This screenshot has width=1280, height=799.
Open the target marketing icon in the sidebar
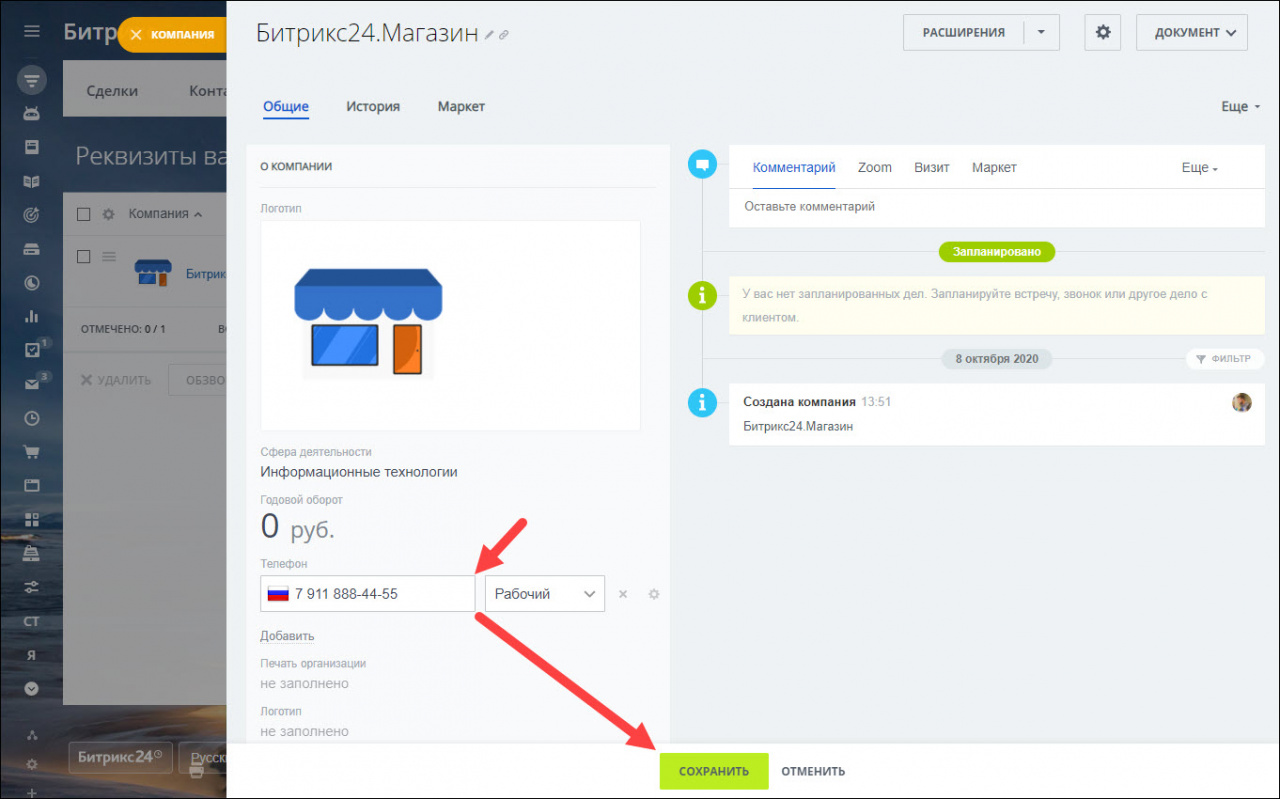point(32,215)
